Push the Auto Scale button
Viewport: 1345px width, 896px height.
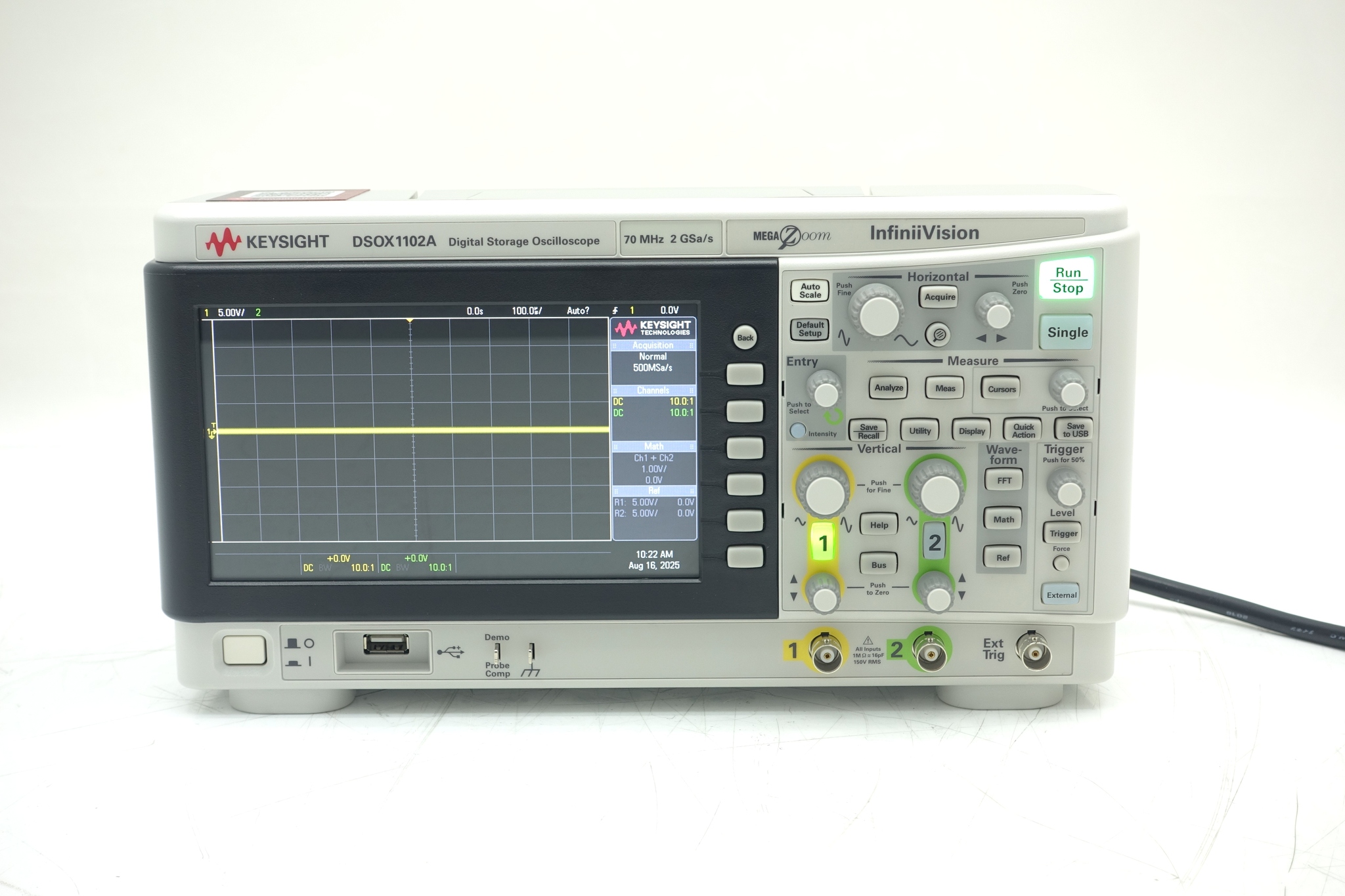pos(810,291)
